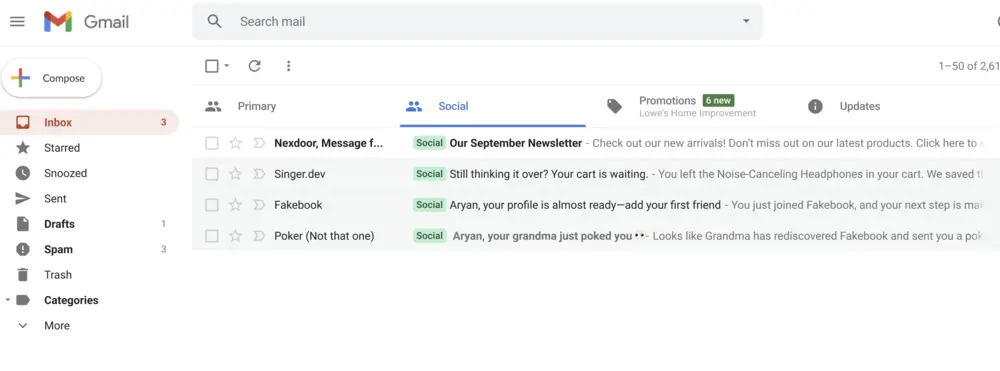Mark the Nexdoor email as important
This screenshot has height=371, width=1000.
point(258,143)
